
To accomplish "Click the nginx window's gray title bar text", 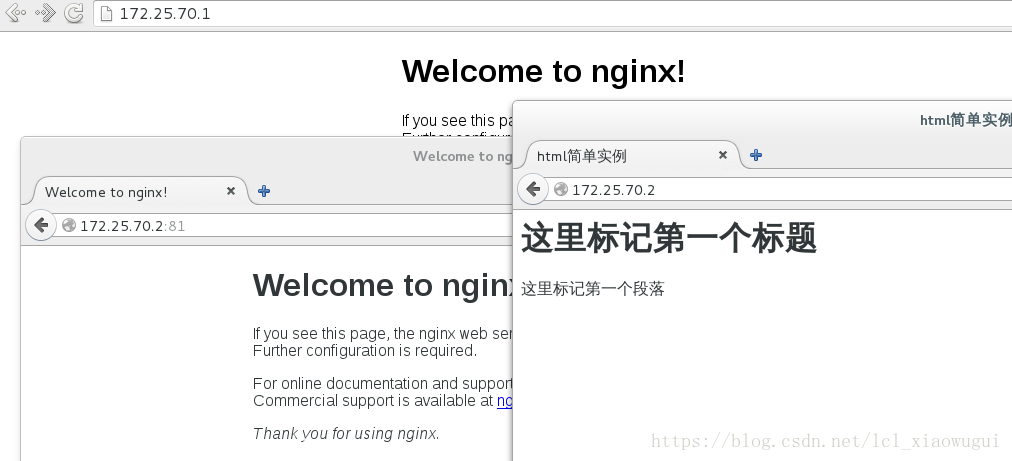I will (x=462, y=156).
